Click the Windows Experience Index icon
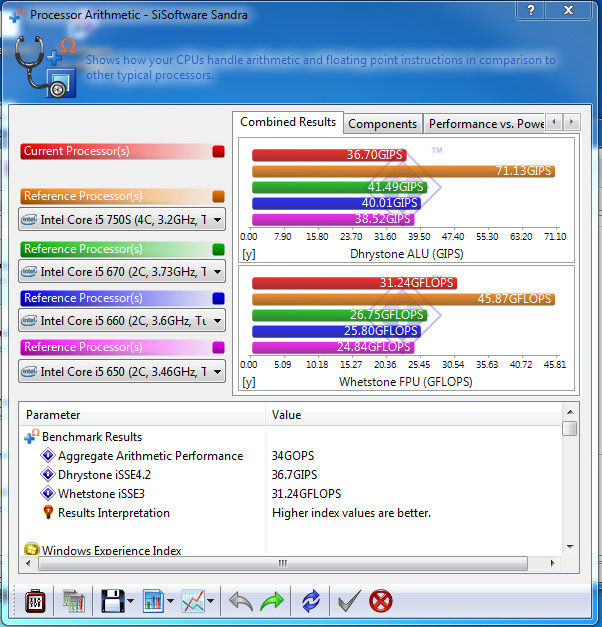The width and height of the screenshot is (602, 627). point(32,549)
